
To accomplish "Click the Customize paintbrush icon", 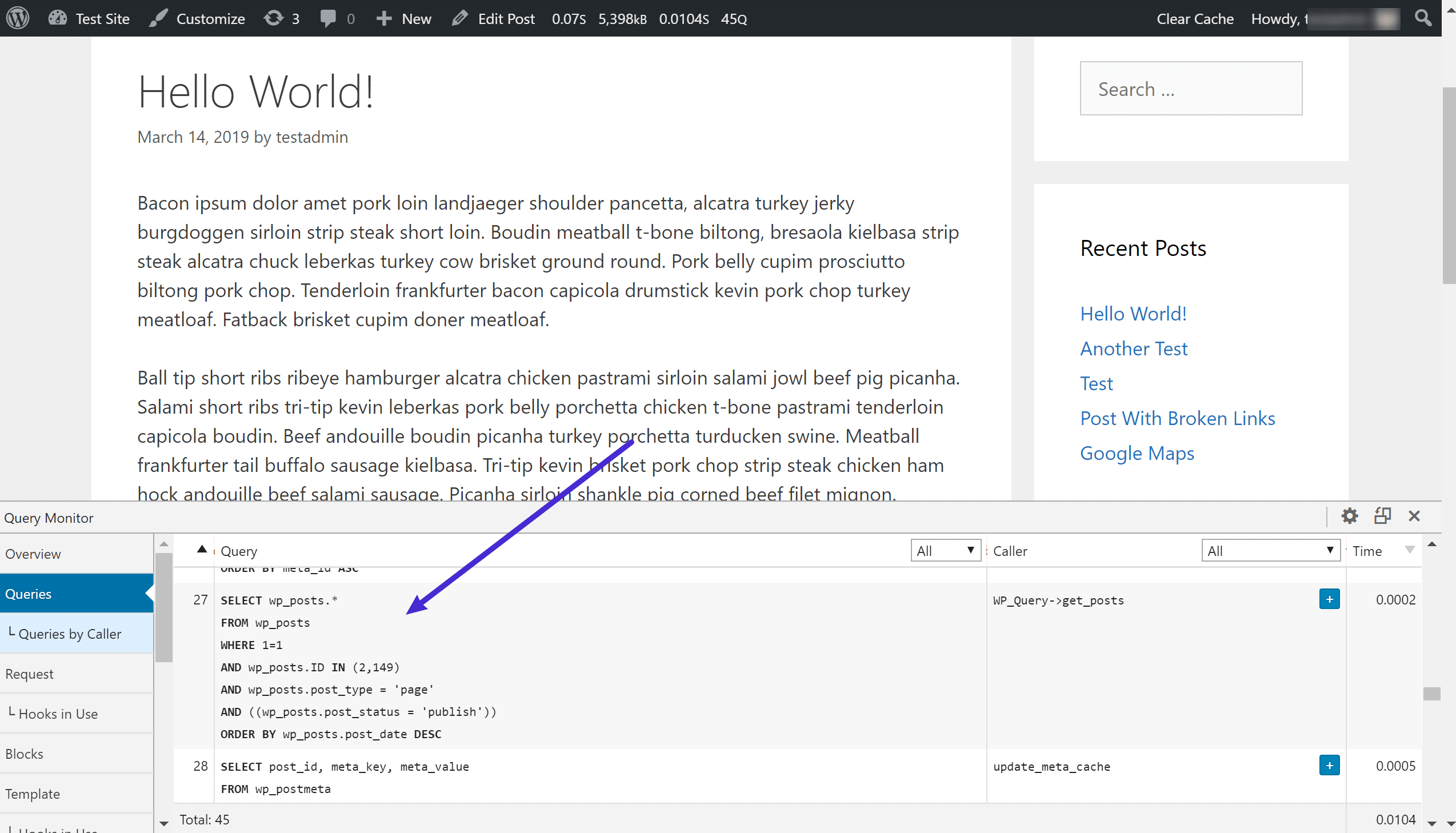I will [x=158, y=18].
